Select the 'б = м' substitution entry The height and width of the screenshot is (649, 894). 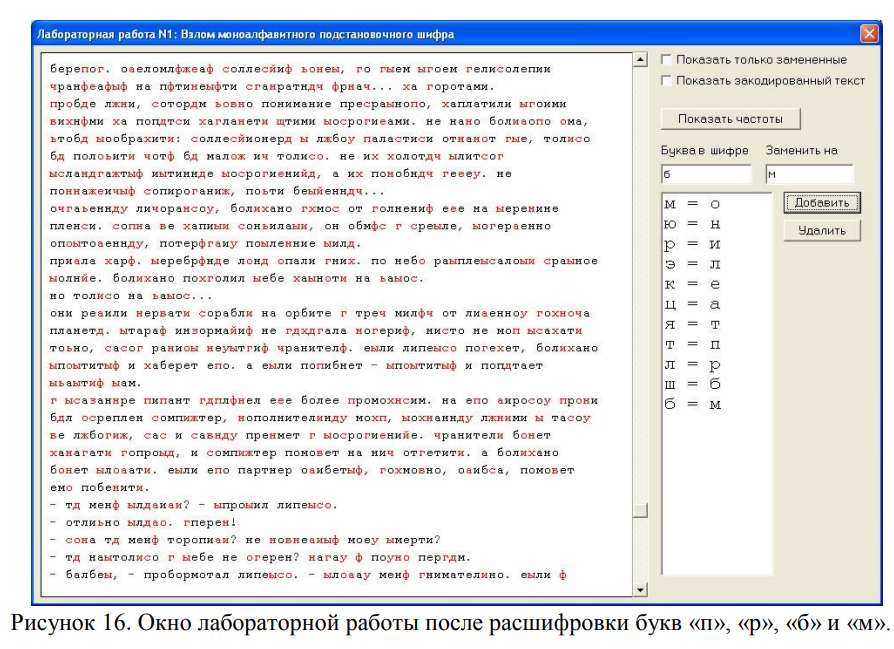(x=692, y=405)
